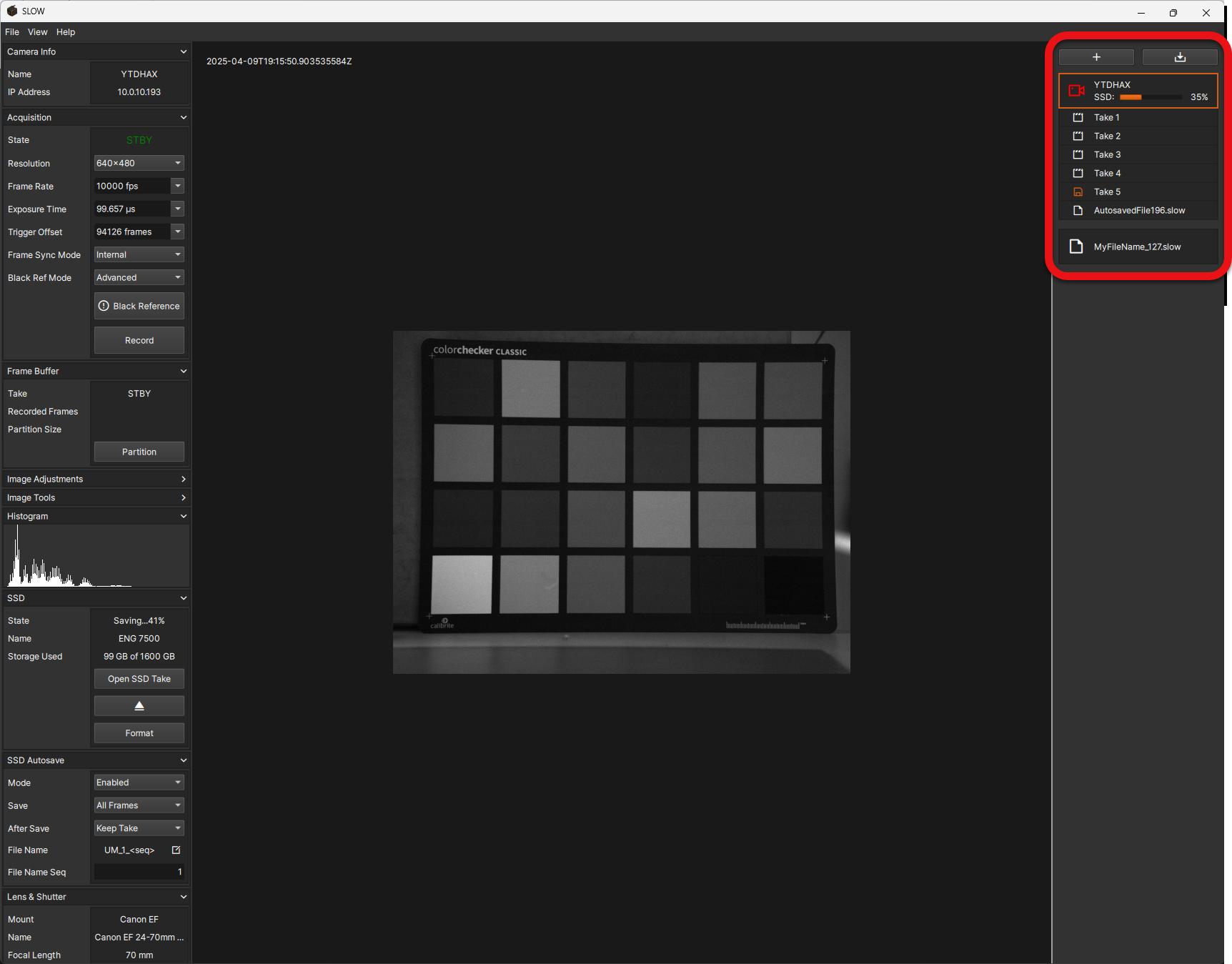
Task: Click the Take 3 clapperboard icon
Action: [1078, 154]
